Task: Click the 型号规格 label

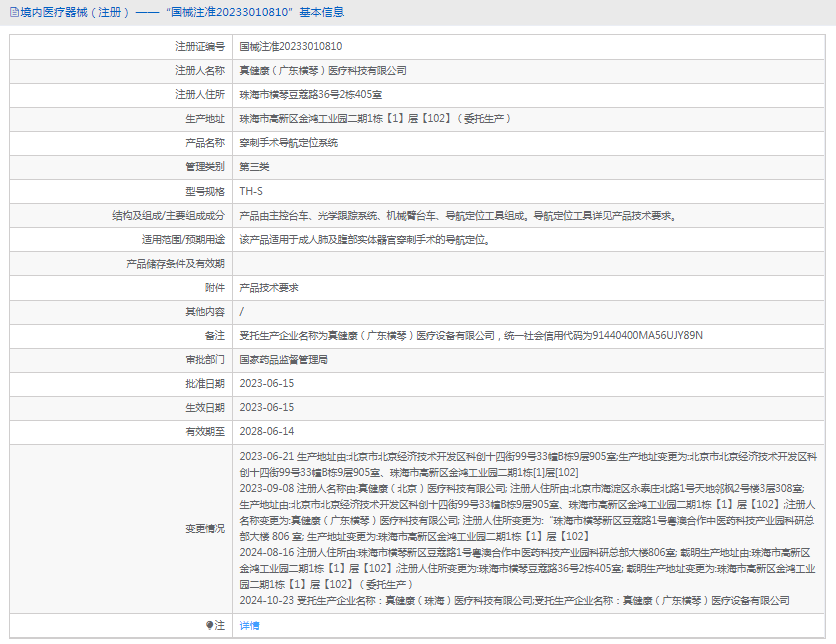Action: point(205,191)
